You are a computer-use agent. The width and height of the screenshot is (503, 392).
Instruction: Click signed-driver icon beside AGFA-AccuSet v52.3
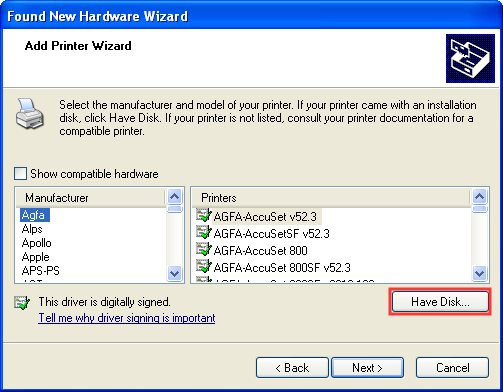point(204,215)
